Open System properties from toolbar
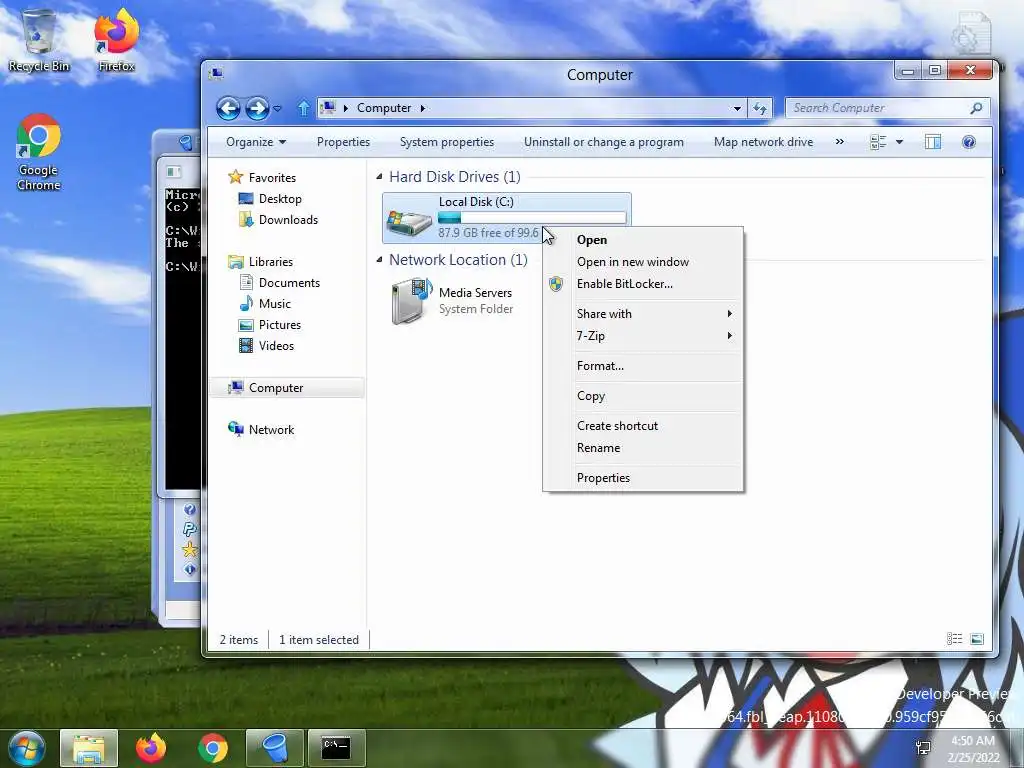The width and height of the screenshot is (1024, 768). [x=447, y=142]
